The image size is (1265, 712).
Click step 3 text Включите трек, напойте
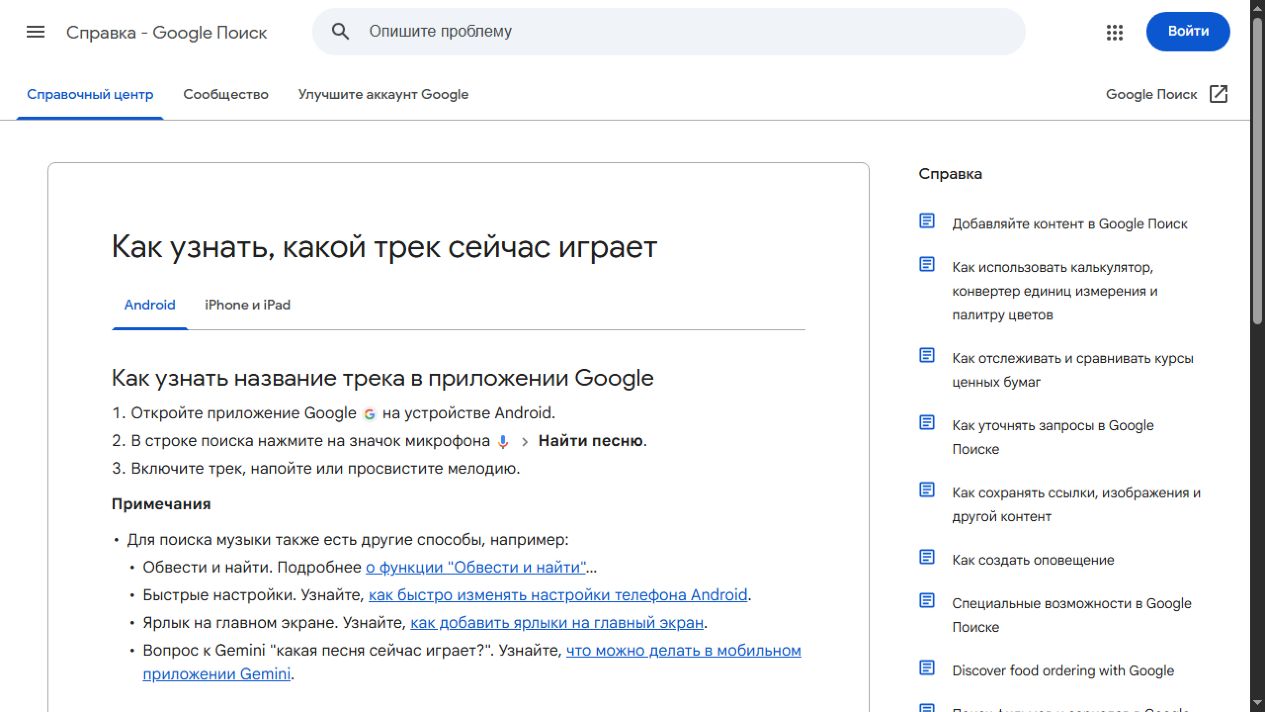tap(324, 469)
